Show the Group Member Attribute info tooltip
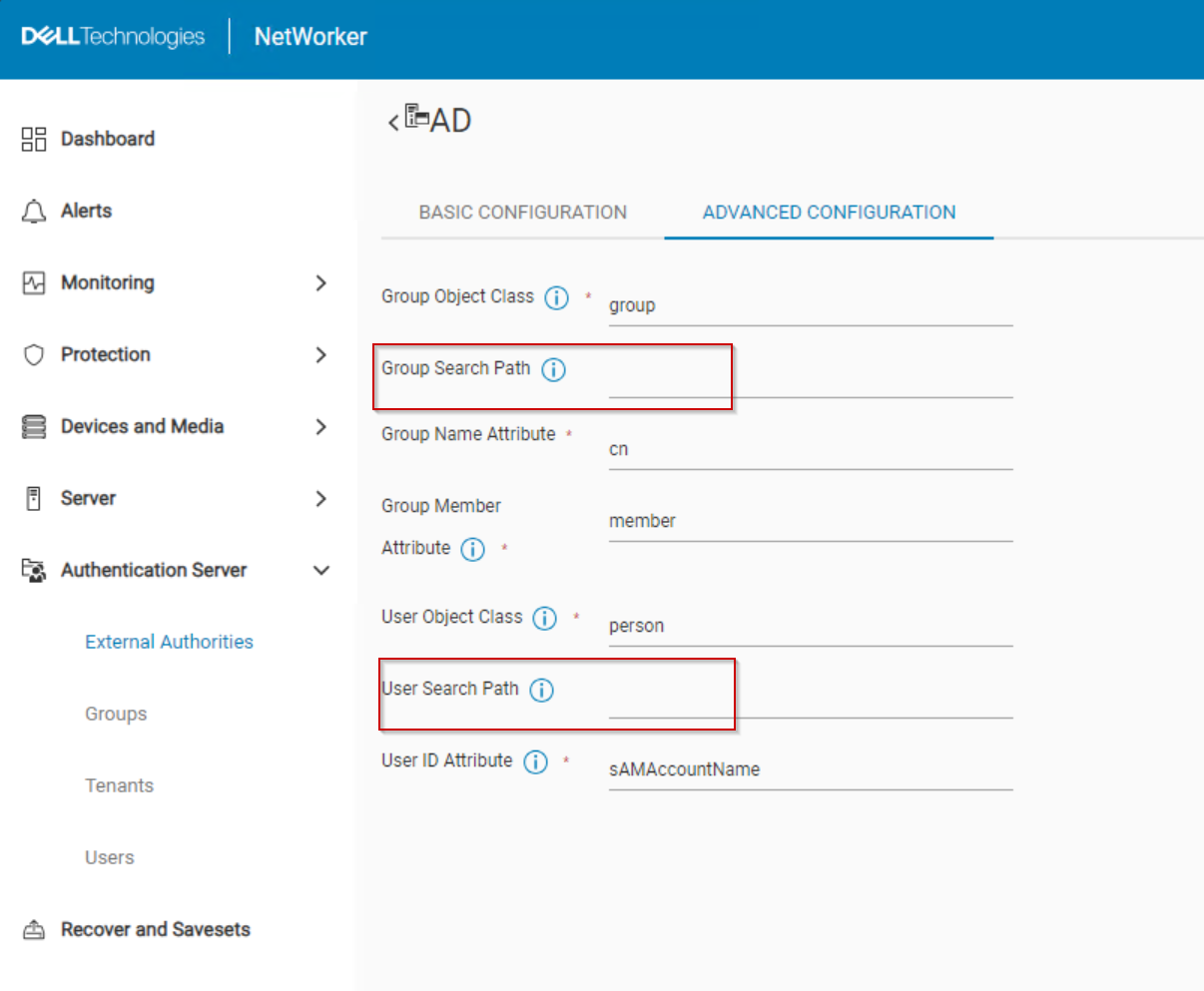 tap(472, 549)
